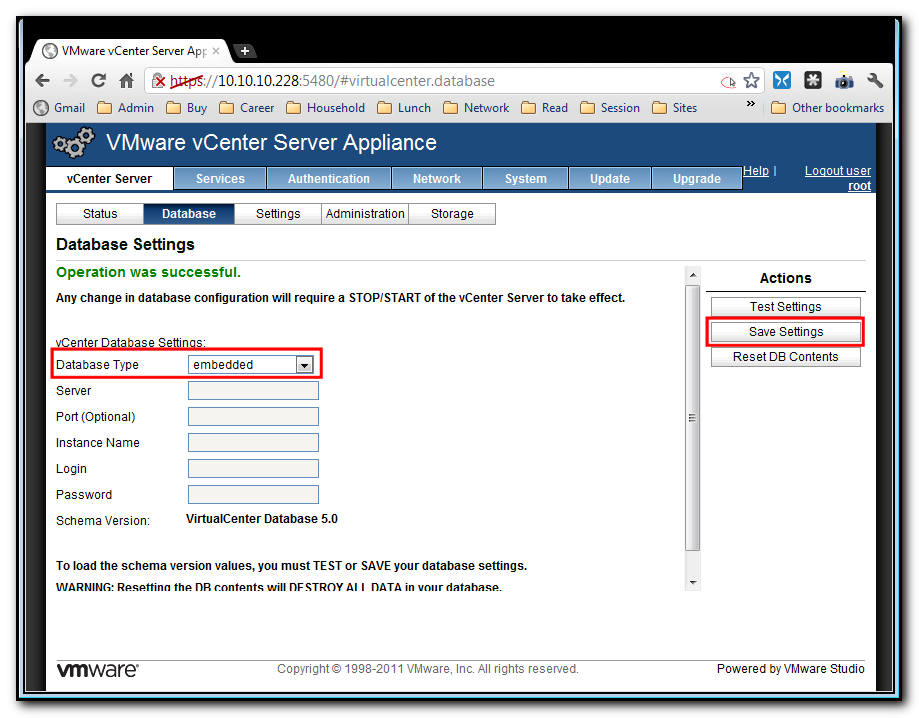This screenshot has width=919, height=718.
Task: Open the Read bookmark folder
Action: click(x=545, y=108)
